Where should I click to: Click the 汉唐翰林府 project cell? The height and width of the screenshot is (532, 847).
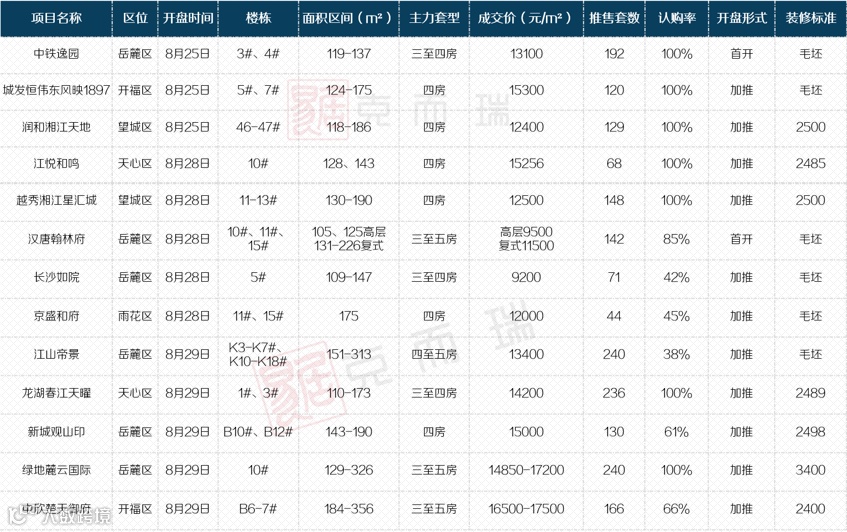(57, 239)
